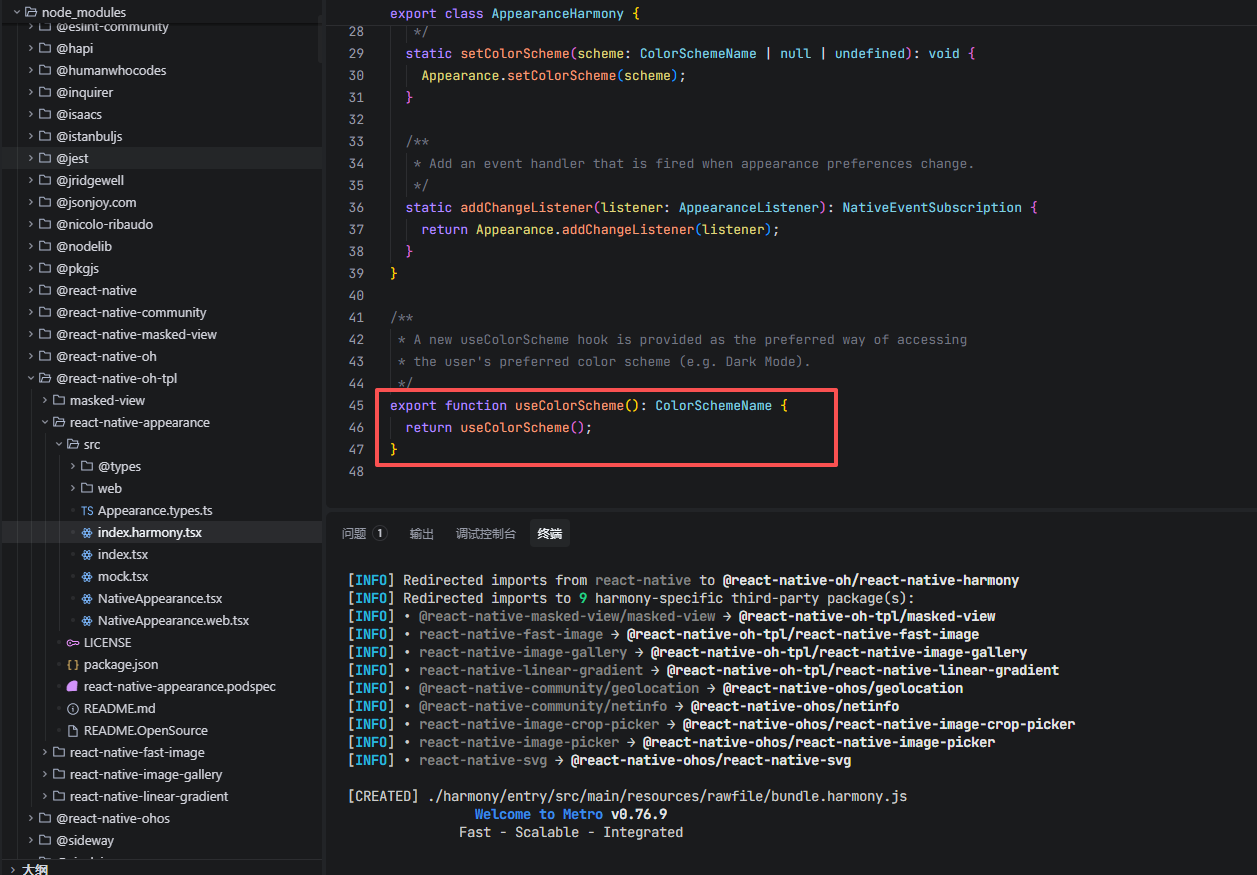Click the React icon of index.harmony.tsx
Viewport: 1257px width, 875px height.
(x=87, y=532)
